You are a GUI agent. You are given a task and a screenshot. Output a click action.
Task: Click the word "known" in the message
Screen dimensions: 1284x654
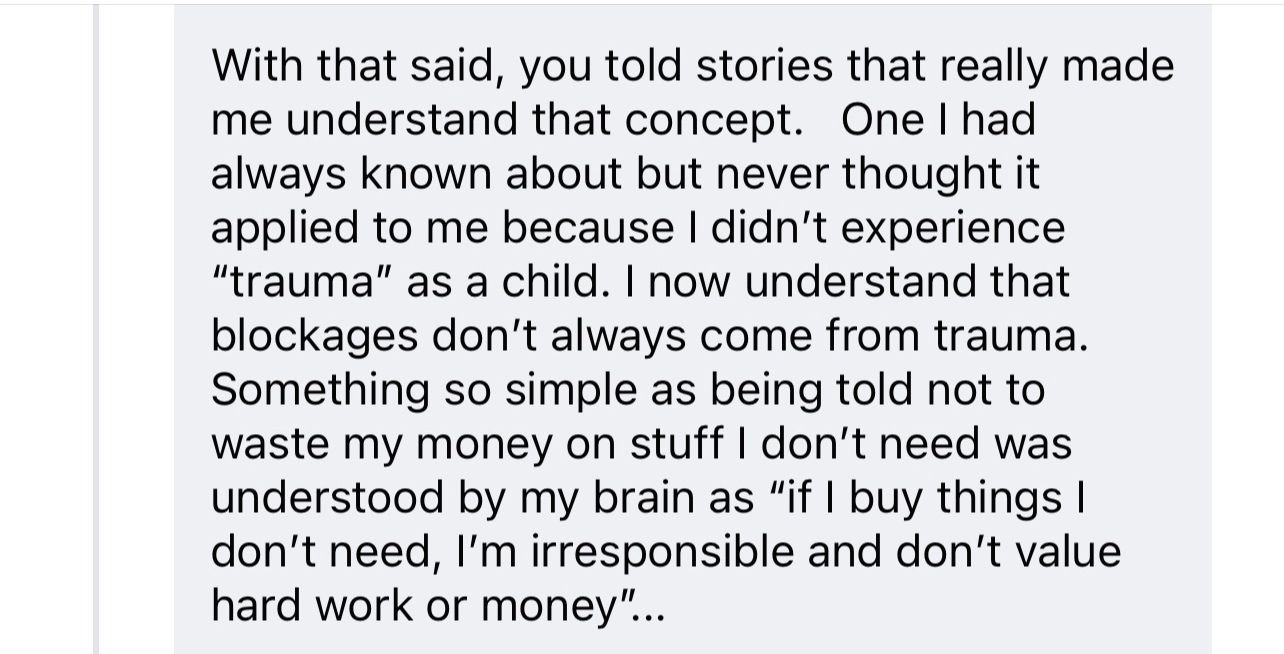(x=424, y=175)
